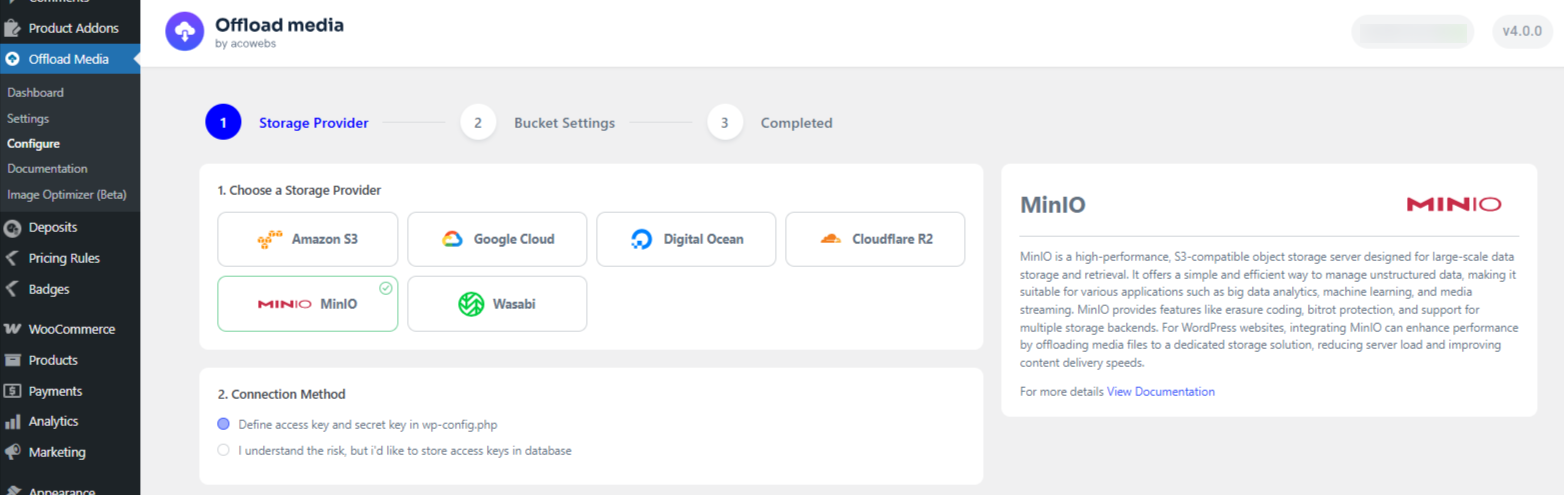Viewport: 1564px width, 495px height.
Task: Open the Product Addons menu
Action: tap(70, 28)
